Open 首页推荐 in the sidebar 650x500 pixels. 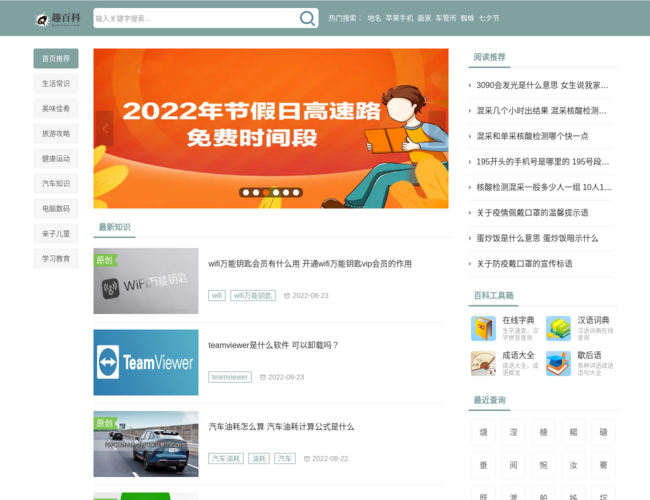click(x=56, y=58)
